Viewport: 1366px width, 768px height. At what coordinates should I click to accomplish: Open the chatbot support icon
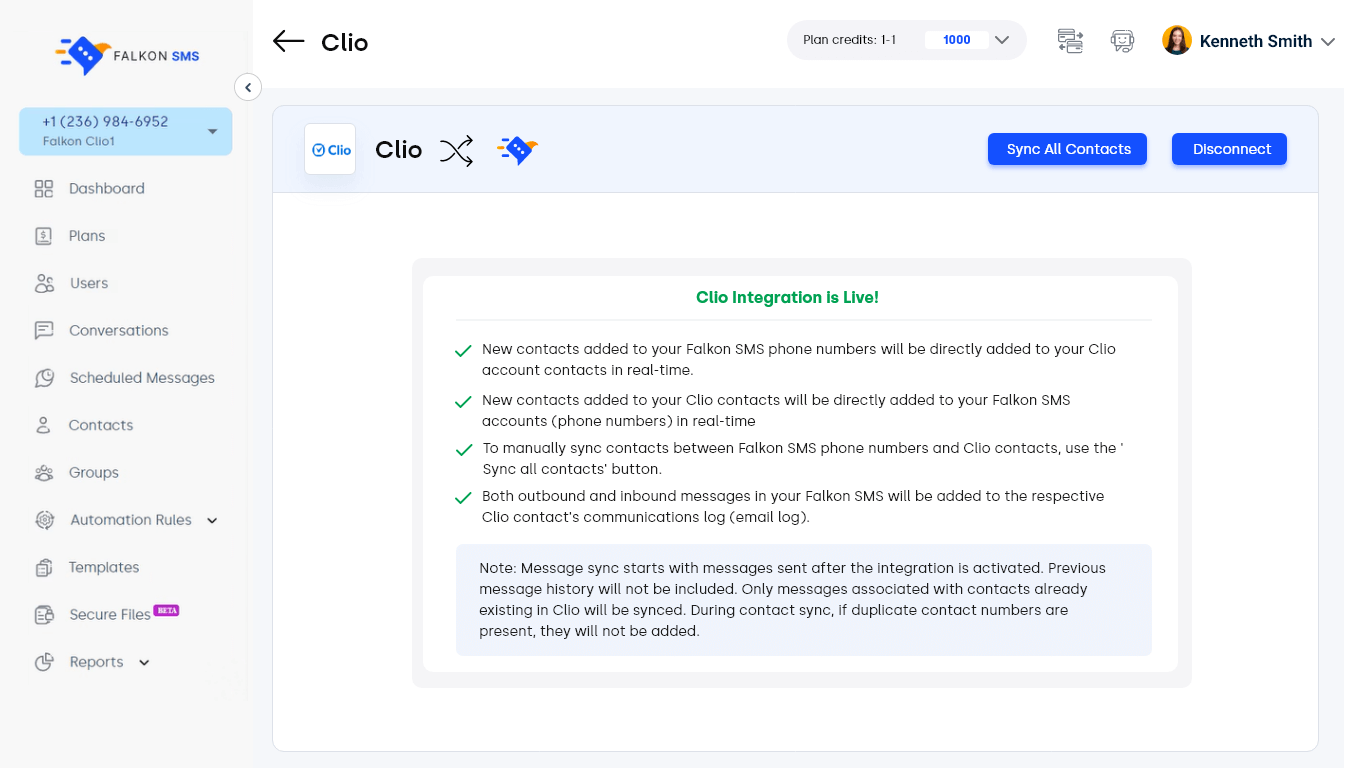(x=1122, y=41)
